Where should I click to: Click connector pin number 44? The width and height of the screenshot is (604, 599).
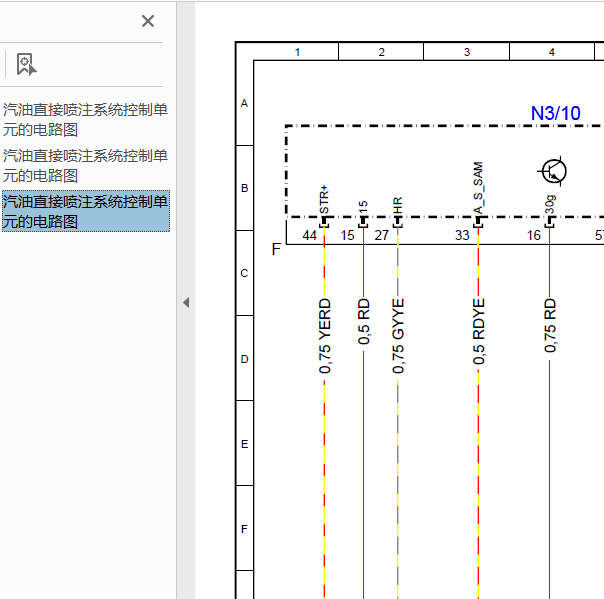pos(310,235)
